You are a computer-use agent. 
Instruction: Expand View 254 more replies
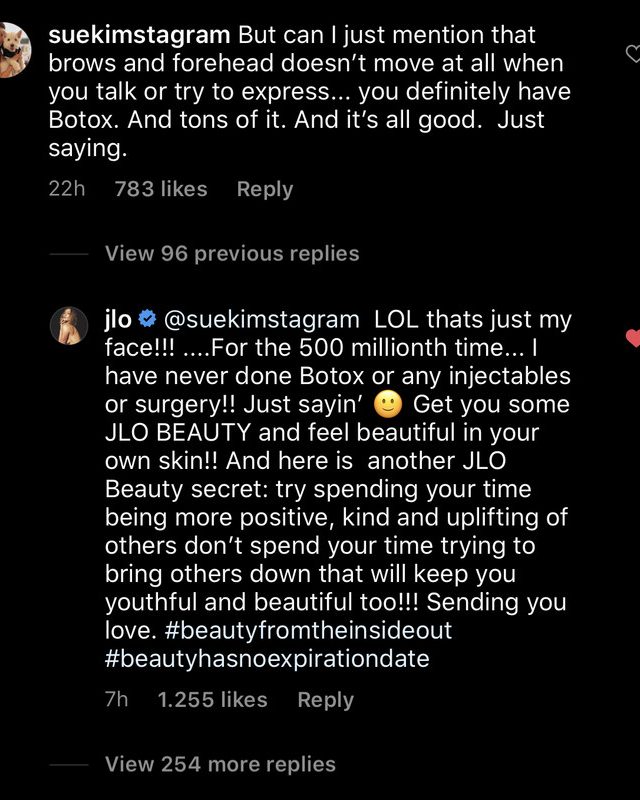(220, 765)
